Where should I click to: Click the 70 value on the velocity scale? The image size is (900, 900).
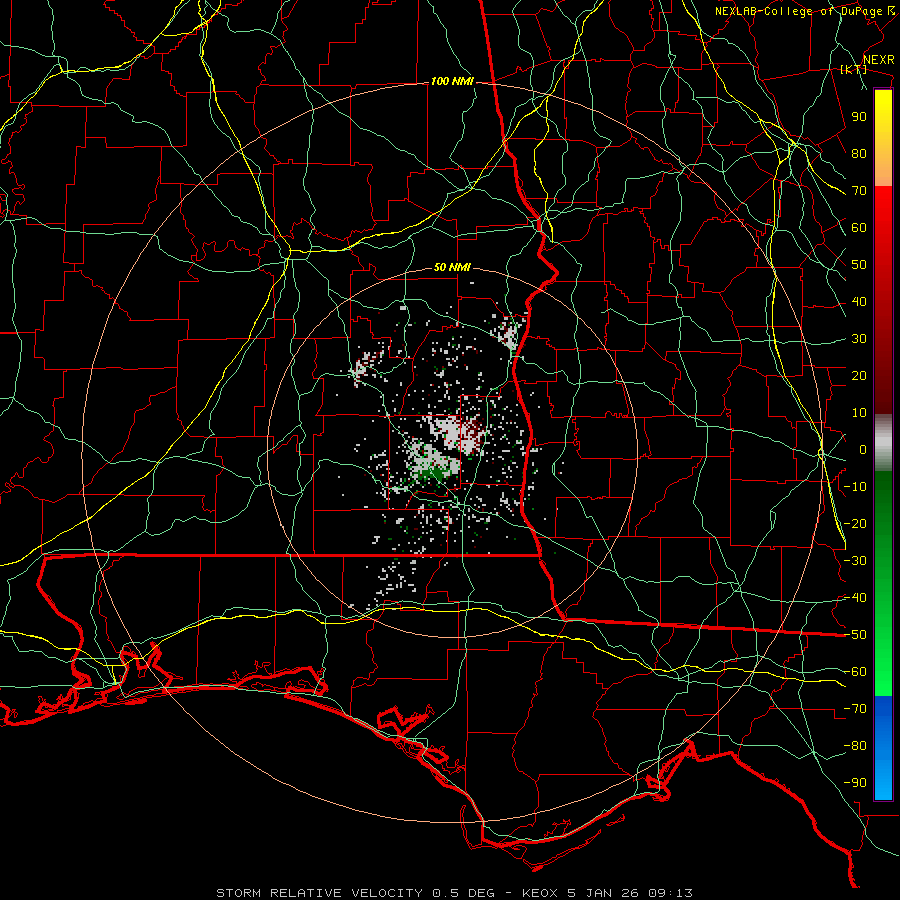(859, 191)
